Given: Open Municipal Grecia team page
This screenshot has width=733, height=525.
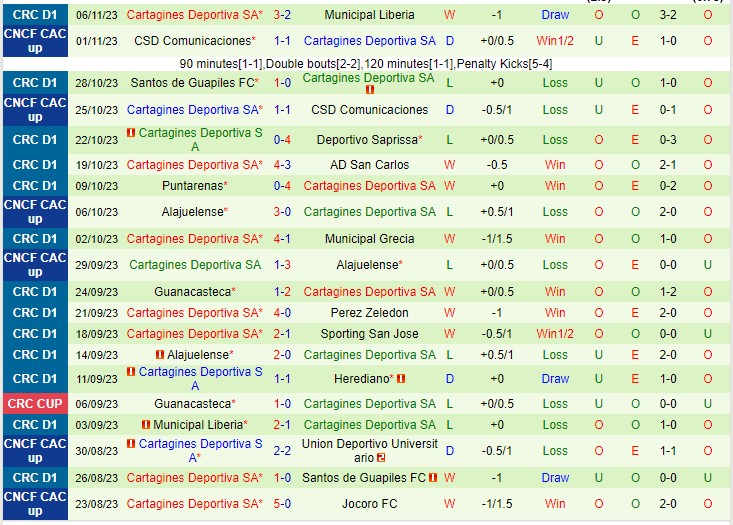Looking at the screenshot, I should point(369,238).
